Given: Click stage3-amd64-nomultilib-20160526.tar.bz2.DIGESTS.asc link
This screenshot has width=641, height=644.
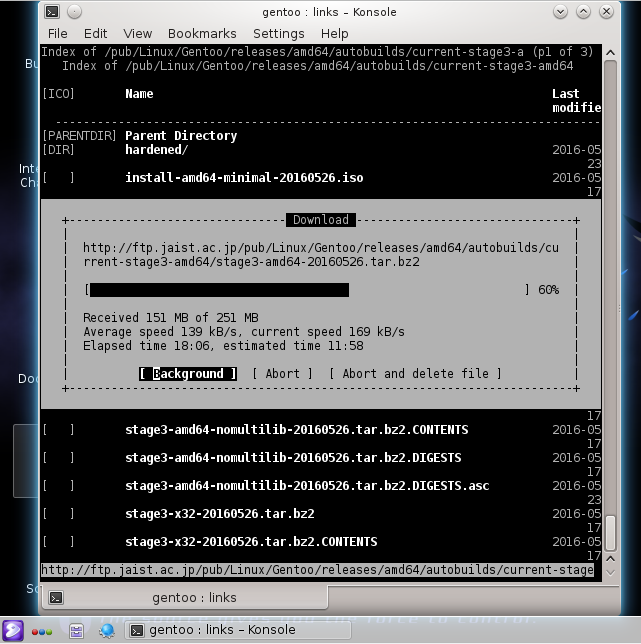Looking at the screenshot, I should (307, 486).
